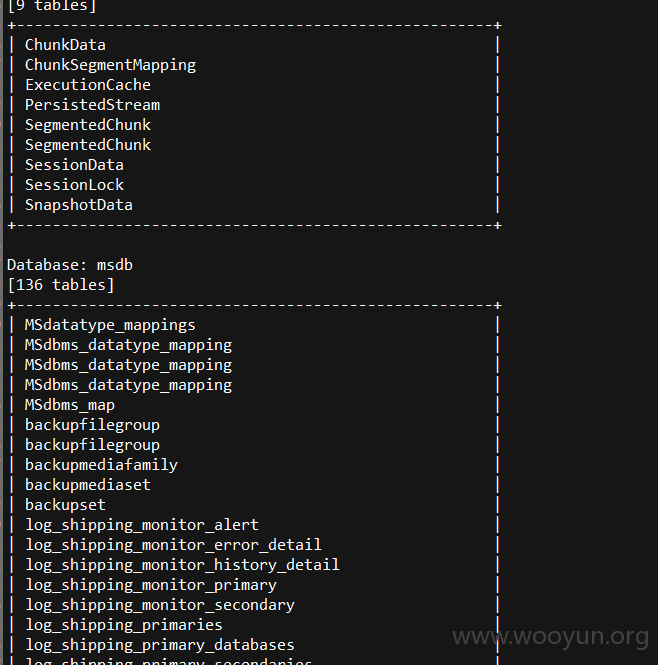This screenshot has width=658, height=665.
Task: Select log_shipping_monitor_primary table
Action: (x=151, y=585)
